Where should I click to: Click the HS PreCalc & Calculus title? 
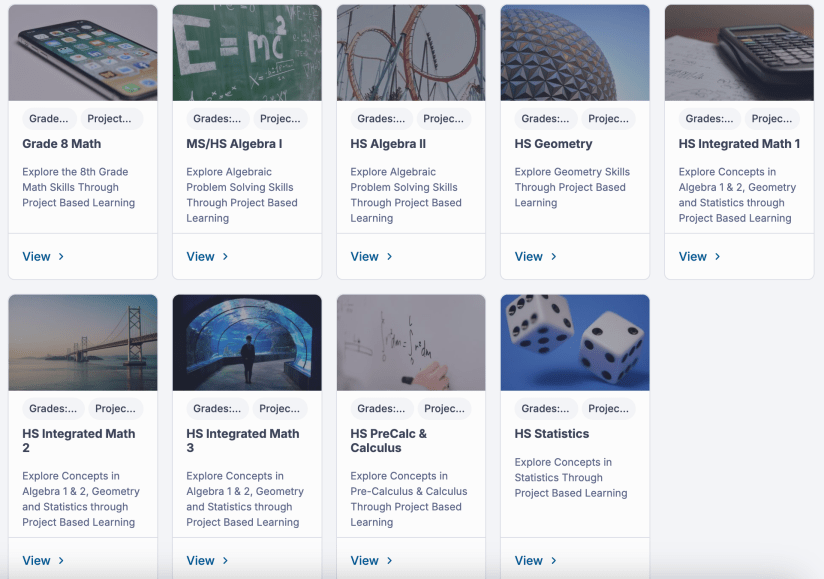pyautogui.click(x=389, y=441)
